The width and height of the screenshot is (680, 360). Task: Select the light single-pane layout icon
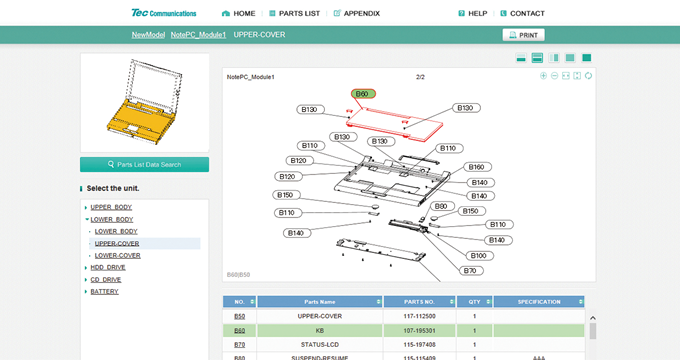tap(570, 58)
